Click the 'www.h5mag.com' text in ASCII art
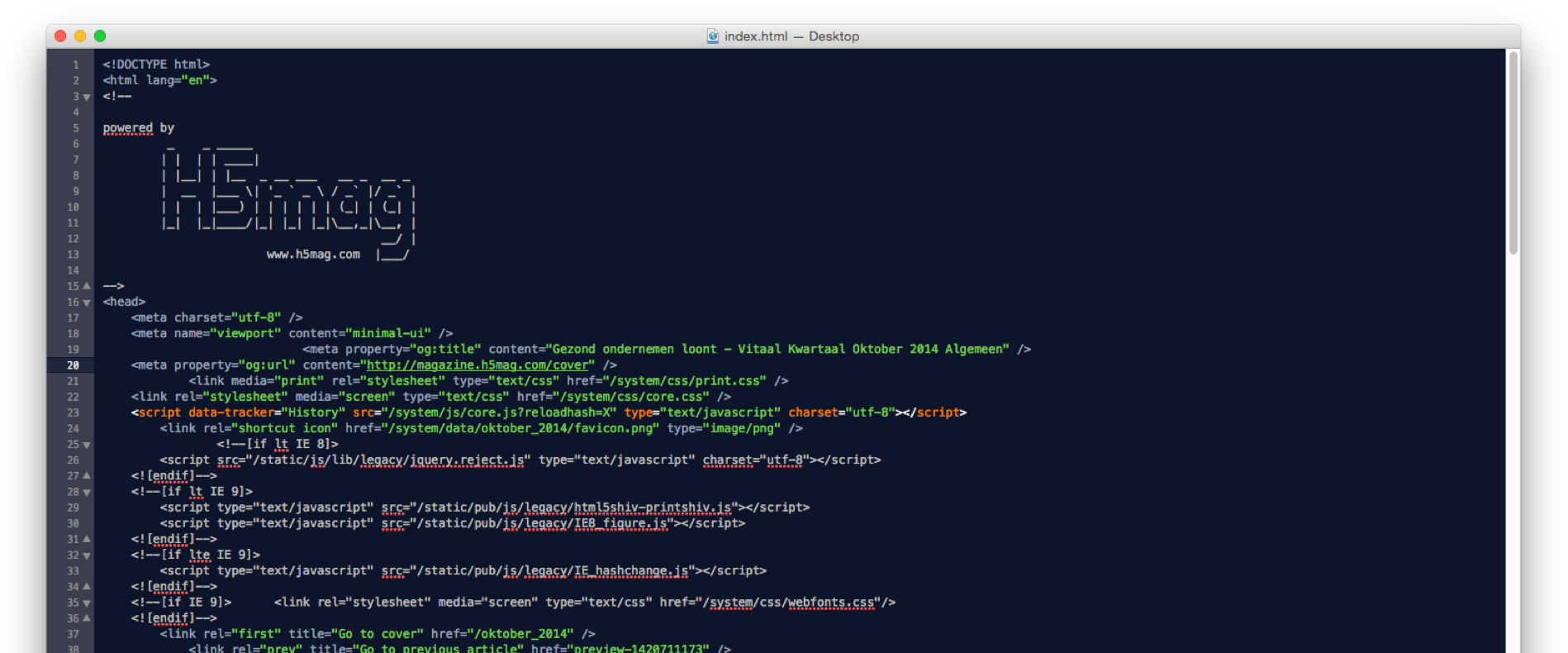This screenshot has width=1568, height=653. click(x=313, y=255)
